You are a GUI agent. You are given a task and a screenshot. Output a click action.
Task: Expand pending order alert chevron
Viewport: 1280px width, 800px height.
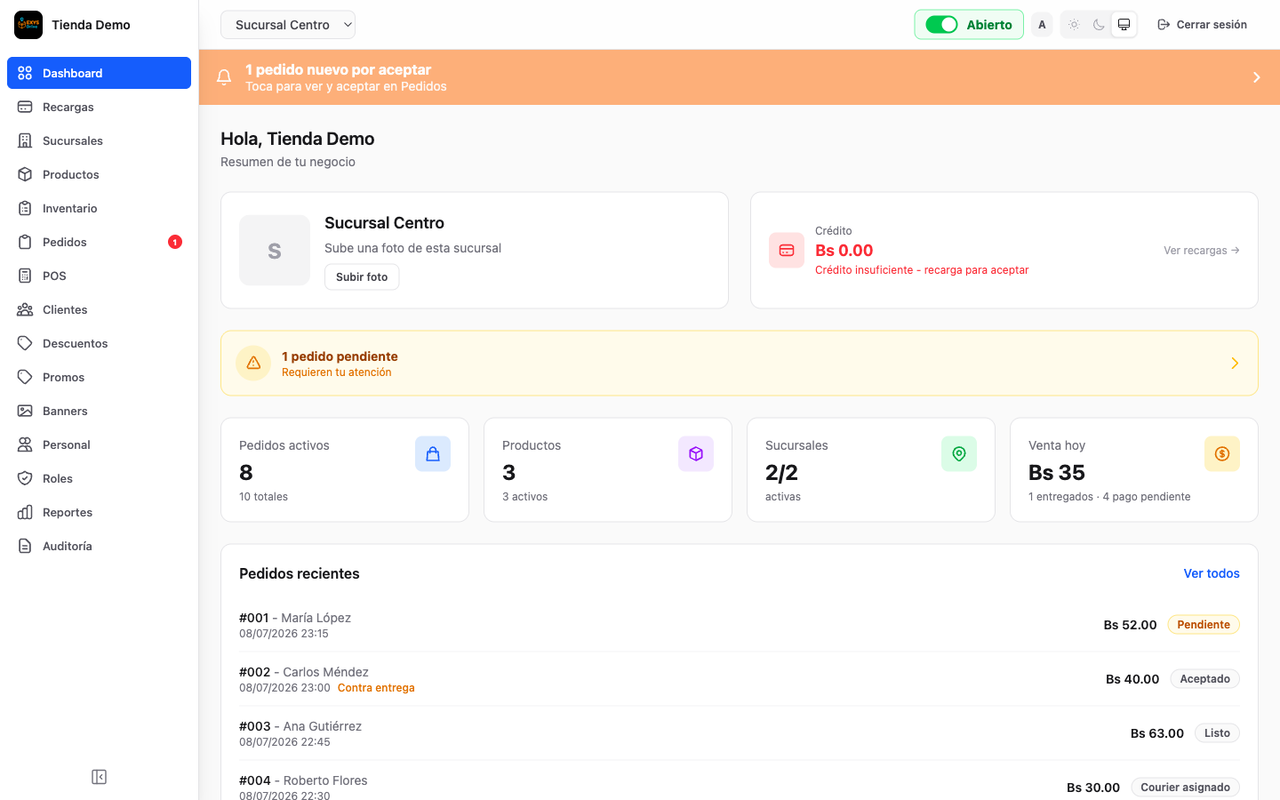pyautogui.click(x=1235, y=363)
